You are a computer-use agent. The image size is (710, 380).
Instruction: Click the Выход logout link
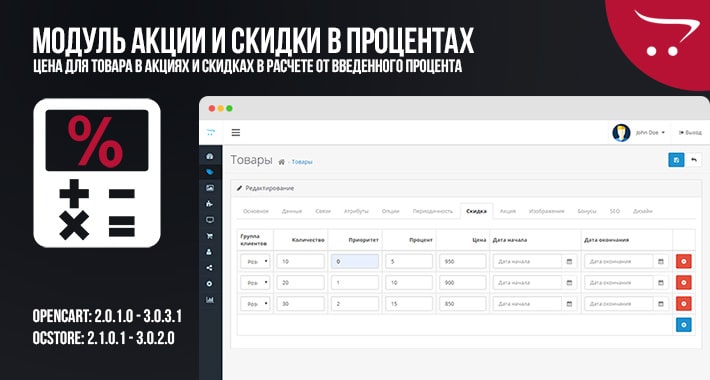click(x=690, y=133)
